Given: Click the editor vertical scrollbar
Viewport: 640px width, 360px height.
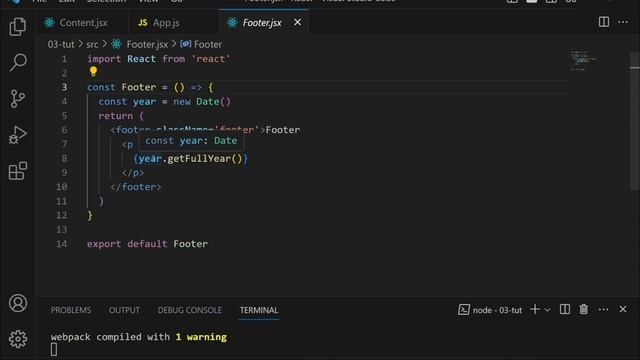Looking at the screenshot, I should (634, 122).
